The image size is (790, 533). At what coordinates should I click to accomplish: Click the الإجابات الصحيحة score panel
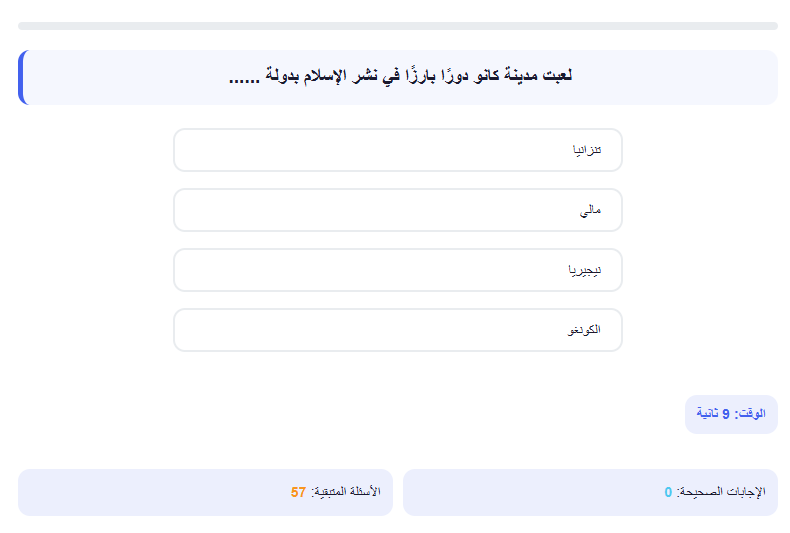(590, 492)
